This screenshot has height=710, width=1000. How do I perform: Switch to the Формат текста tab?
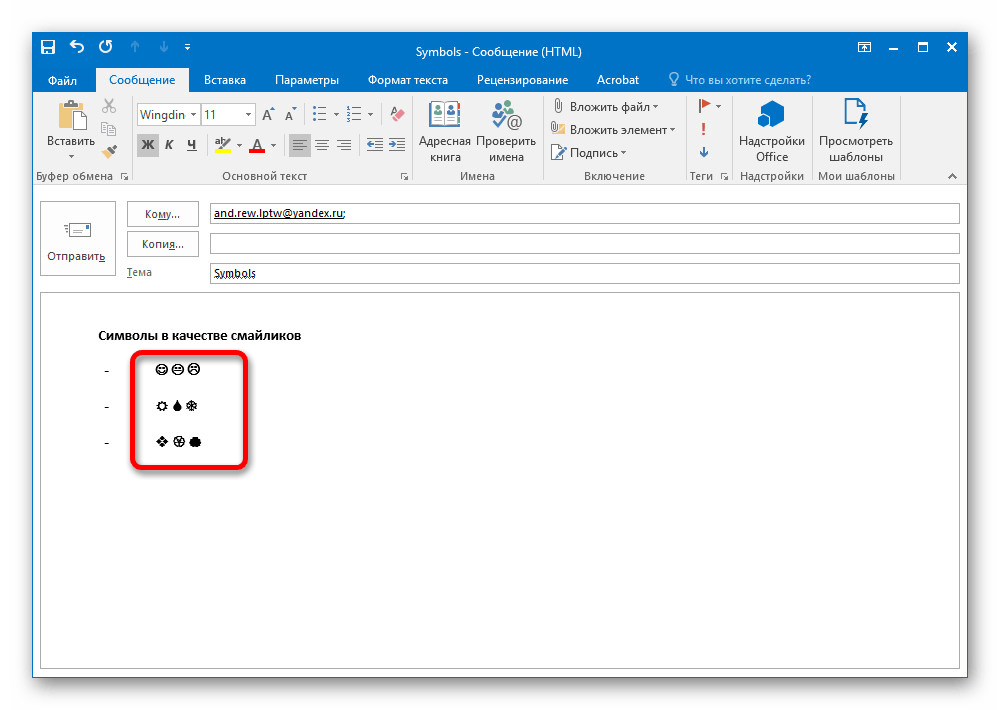[408, 80]
